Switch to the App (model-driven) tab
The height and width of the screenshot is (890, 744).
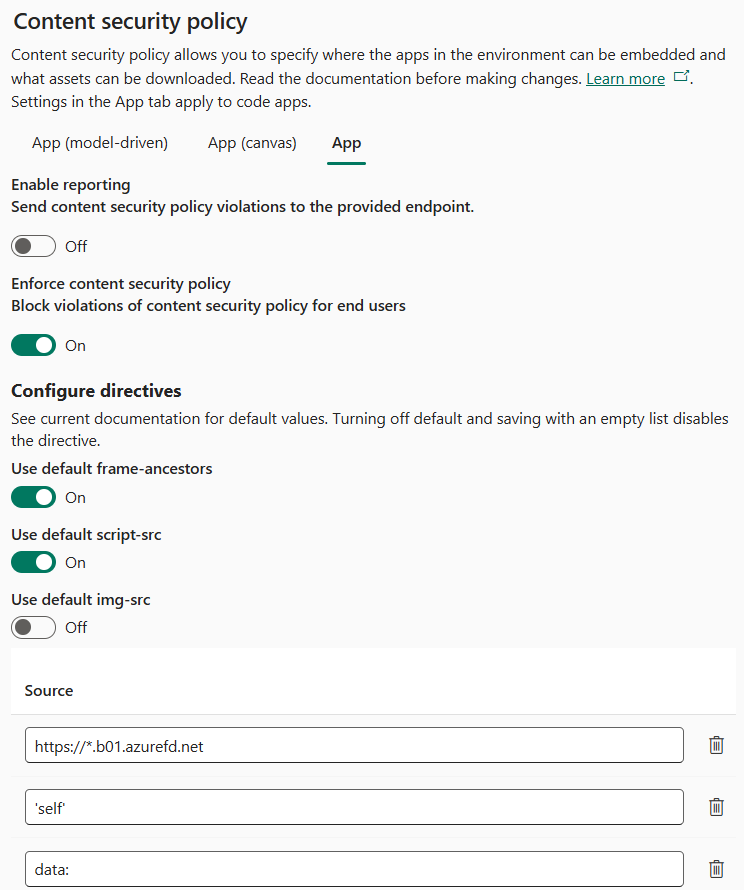[x=100, y=143]
